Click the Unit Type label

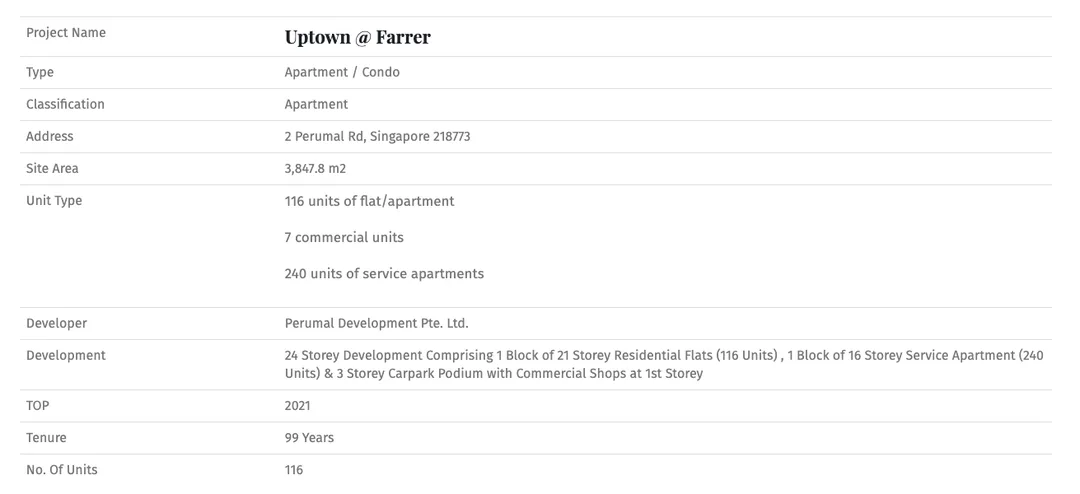tap(54, 201)
